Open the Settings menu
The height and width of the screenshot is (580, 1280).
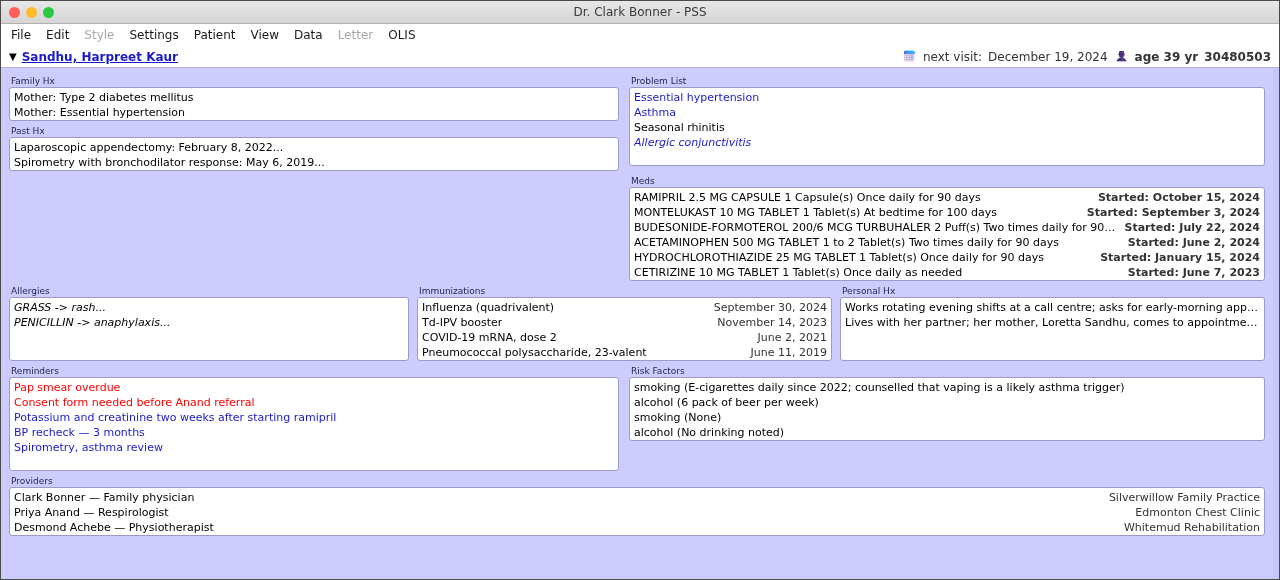click(154, 35)
